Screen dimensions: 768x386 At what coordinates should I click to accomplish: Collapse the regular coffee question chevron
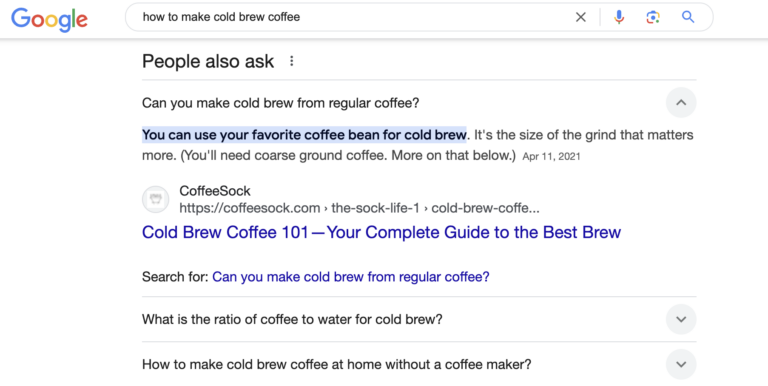tap(681, 103)
